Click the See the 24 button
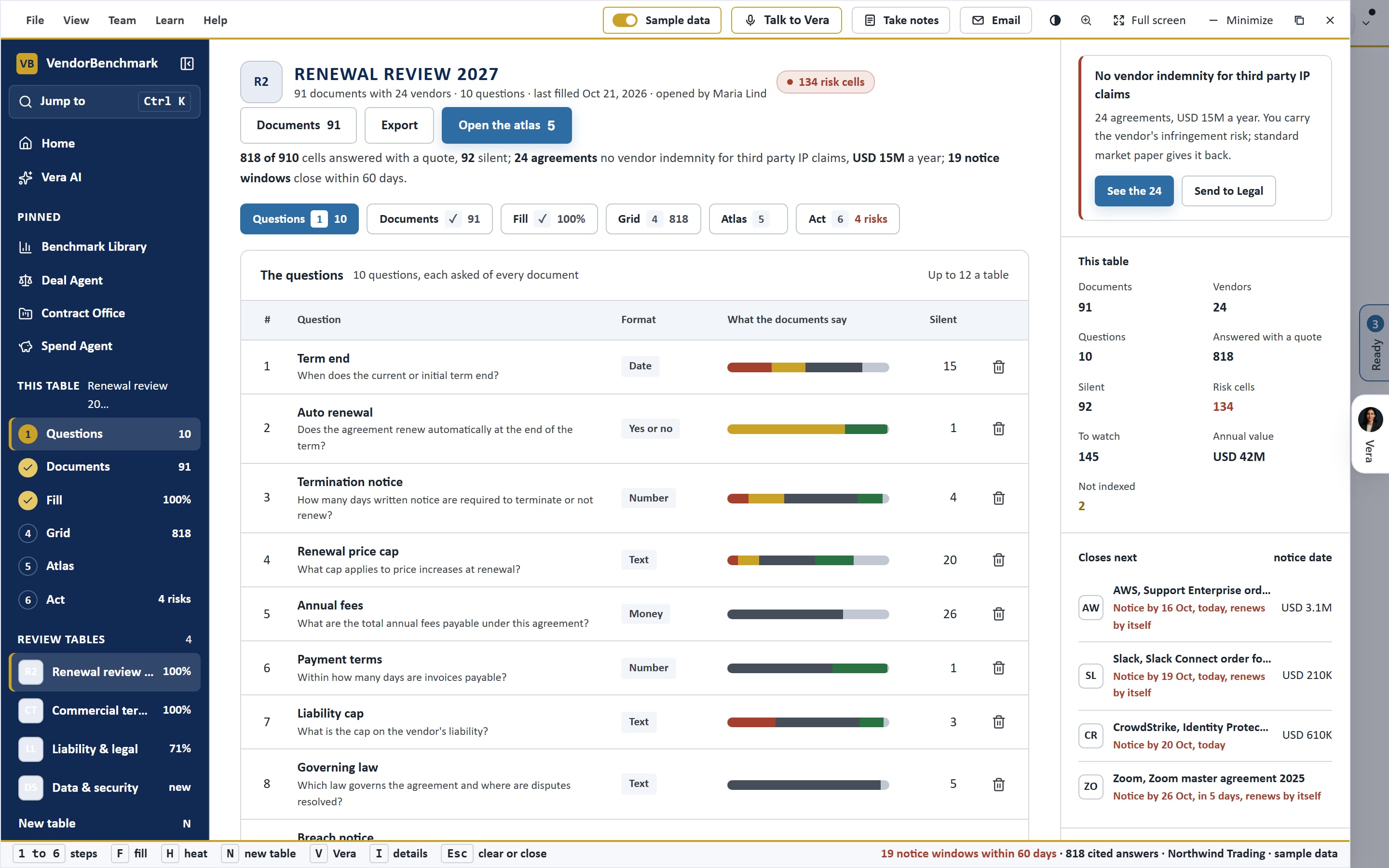The image size is (1389, 868). [x=1133, y=191]
